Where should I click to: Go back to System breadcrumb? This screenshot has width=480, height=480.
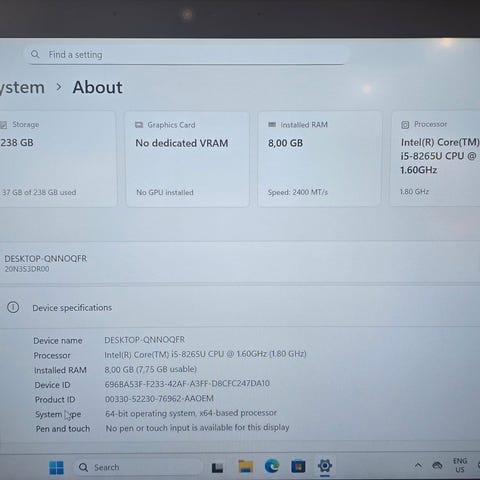pos(22,87)
